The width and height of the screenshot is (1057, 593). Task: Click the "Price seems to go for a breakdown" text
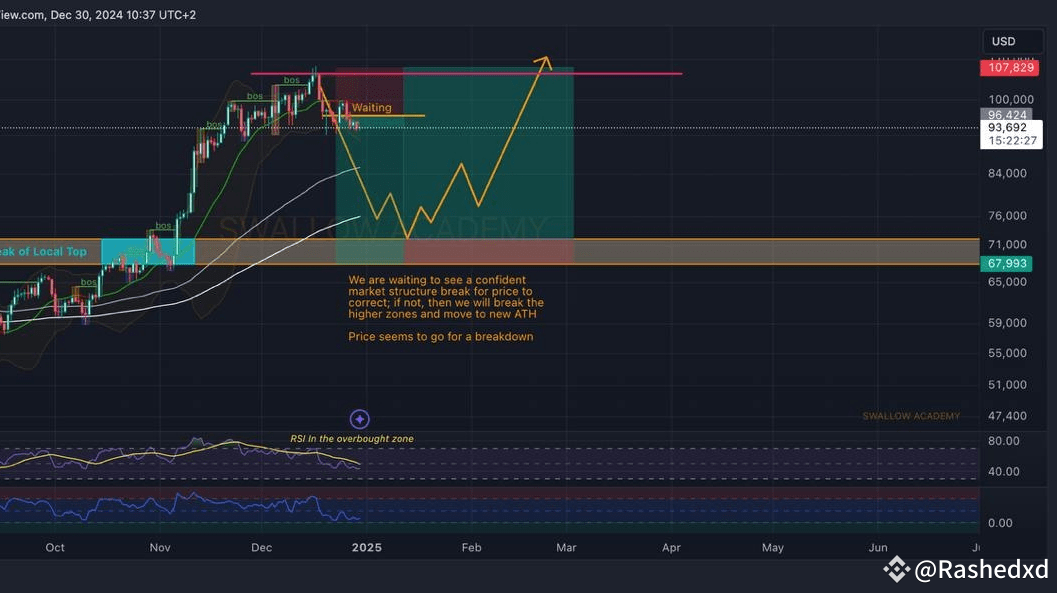(x=440, y=337)
